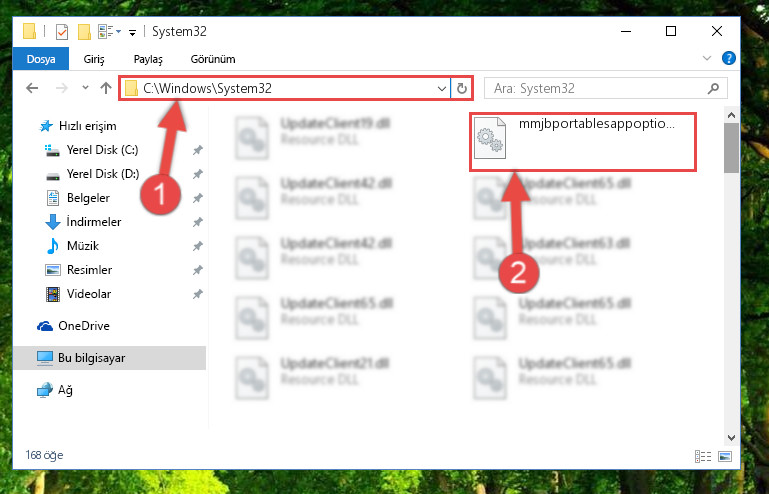
Task: Switch to large thumbnails view icon
Action: 725,456
